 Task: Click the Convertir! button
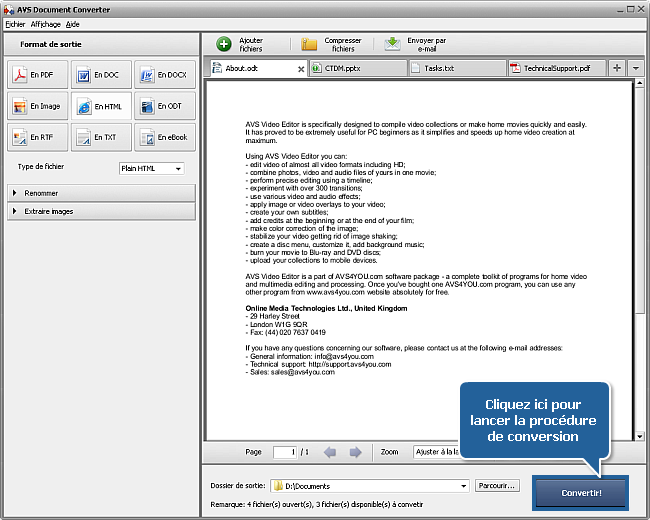[581, 493]
